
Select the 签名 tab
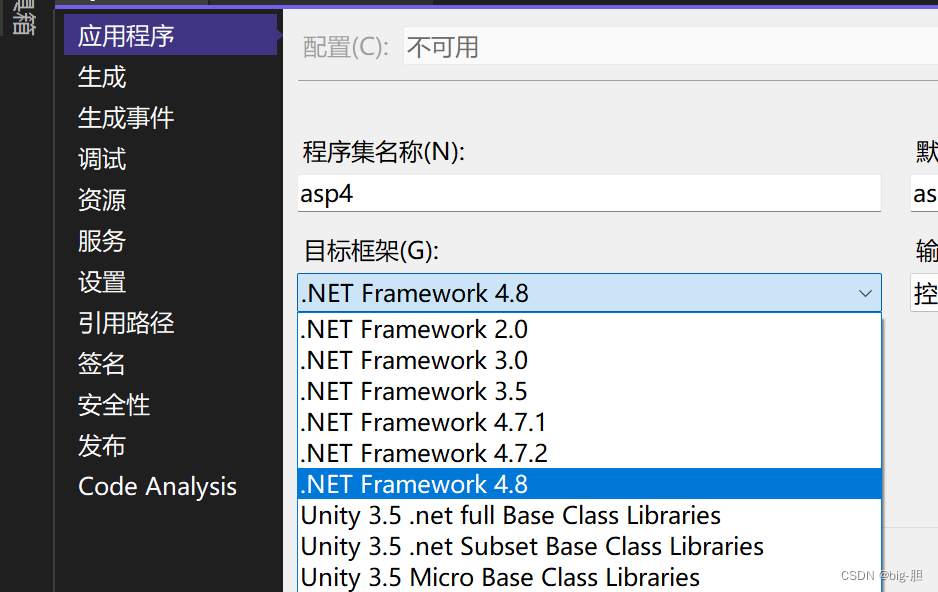(x=102, y=364)
